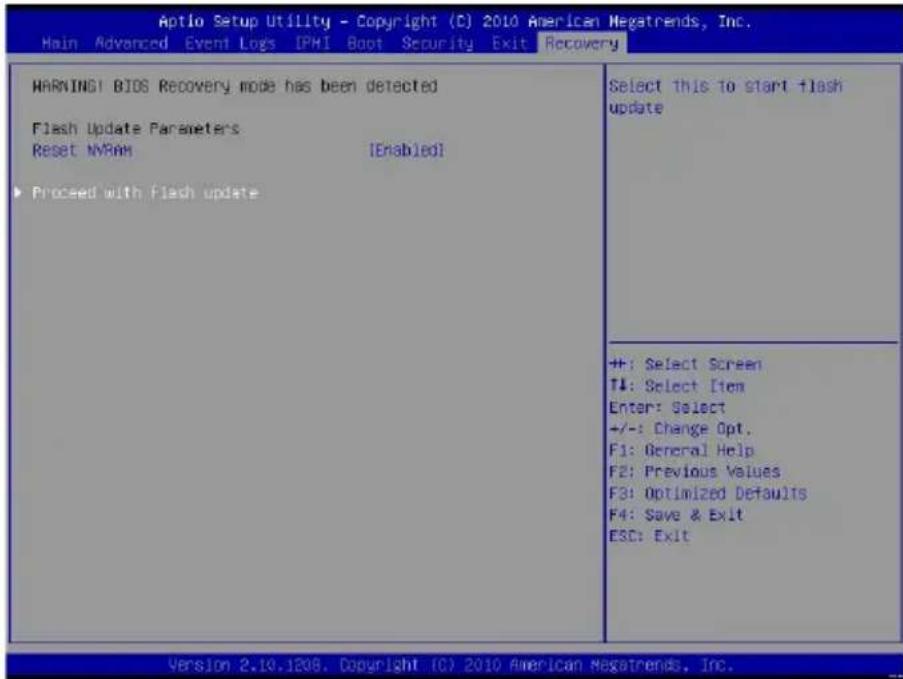The width and height of the screenshot is (903, 679).
Task: Click the BIOS Recovery mode warning text
Action: [x=235, y=86]
